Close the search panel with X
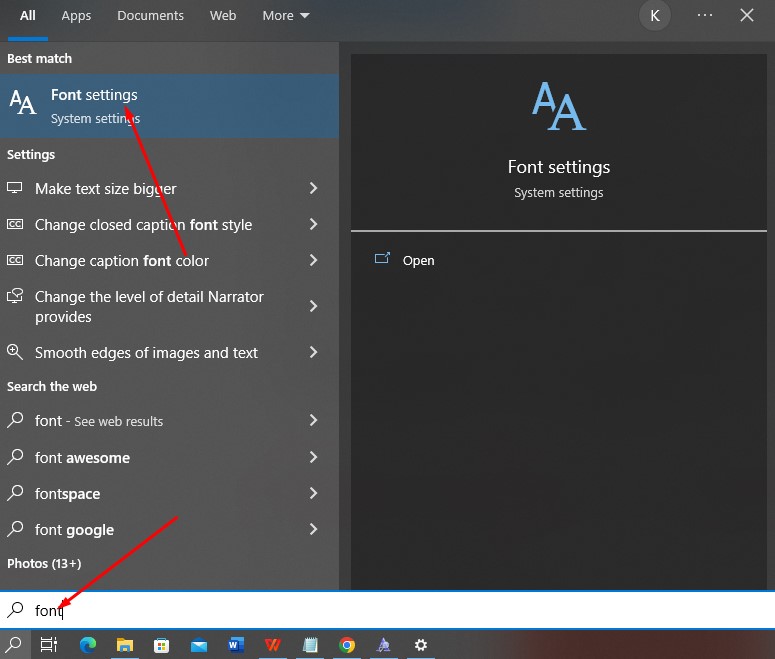 pyautogui.click(x=746, y=15)
